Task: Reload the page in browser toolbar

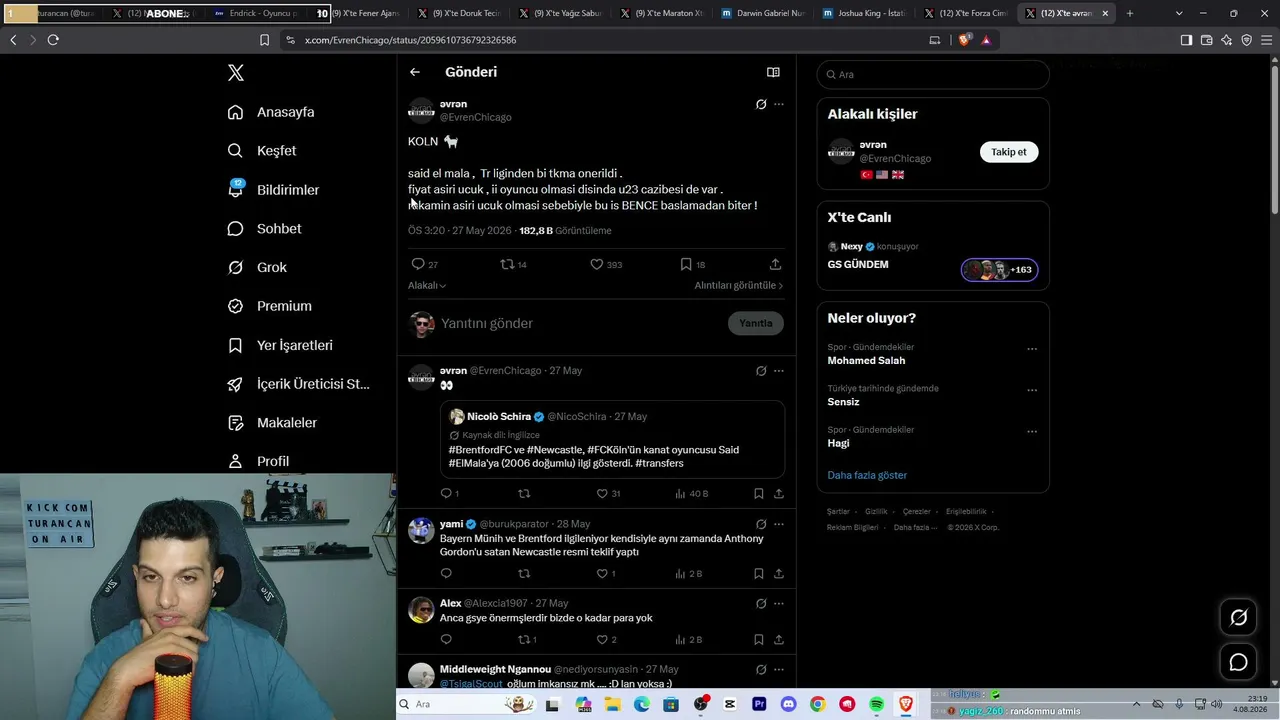Action: point(53,40)
